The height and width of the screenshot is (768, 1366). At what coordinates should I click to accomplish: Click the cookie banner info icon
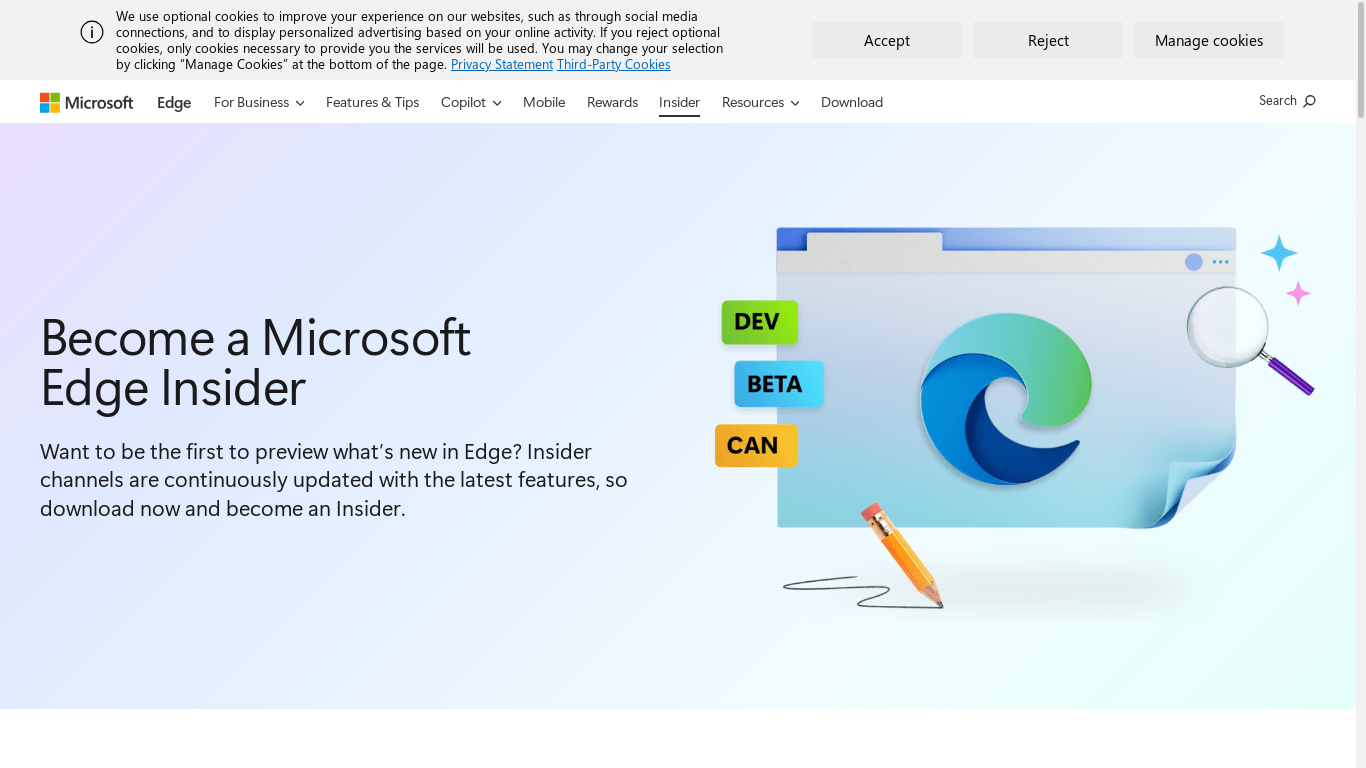tap(92, 32)
